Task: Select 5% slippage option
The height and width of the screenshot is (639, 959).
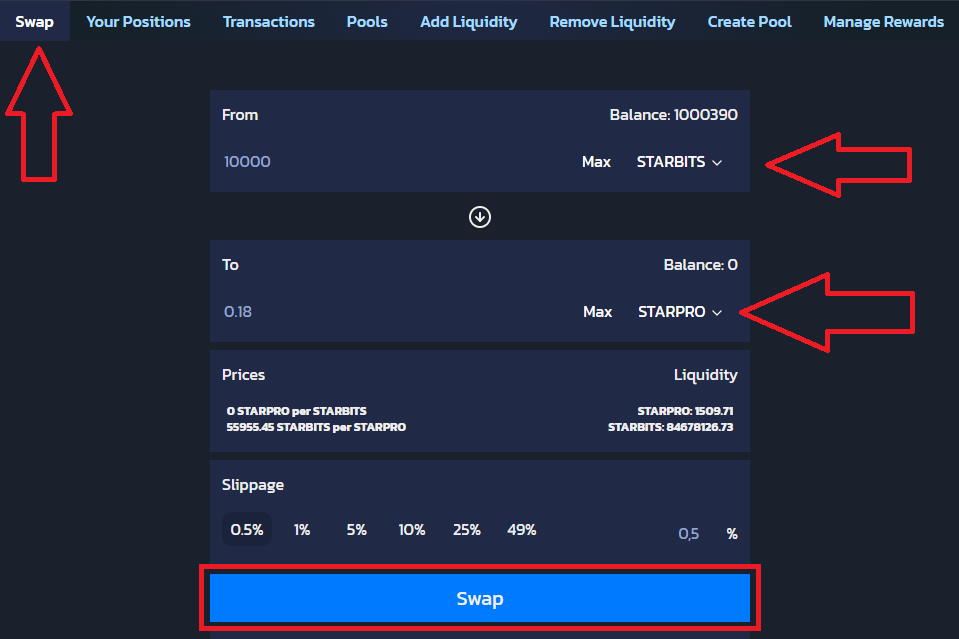Action: coord(357,529)
